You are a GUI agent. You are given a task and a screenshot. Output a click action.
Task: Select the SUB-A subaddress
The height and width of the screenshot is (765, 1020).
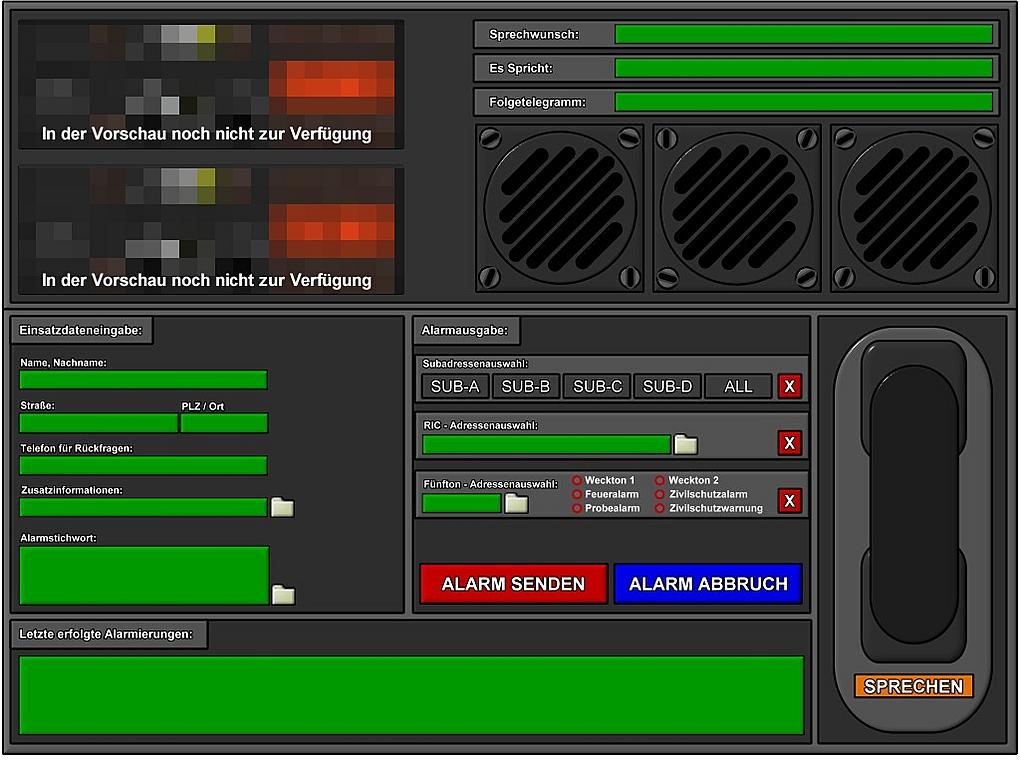(x=455, y=386)
